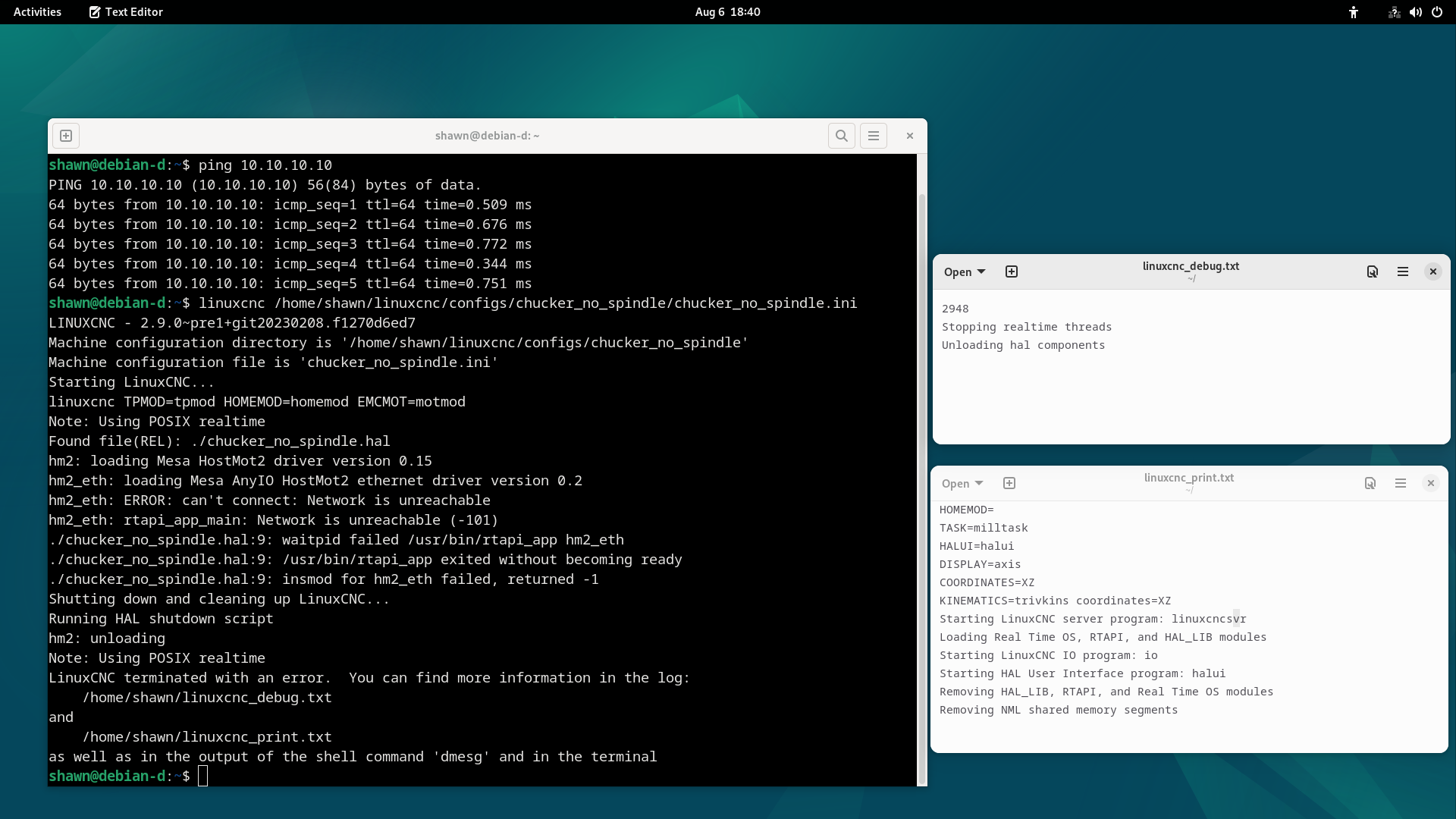Open hamburger menu in linuxcnc_print.txt window
Screen dimensions: 1456x819
[x=1401, y=483]
